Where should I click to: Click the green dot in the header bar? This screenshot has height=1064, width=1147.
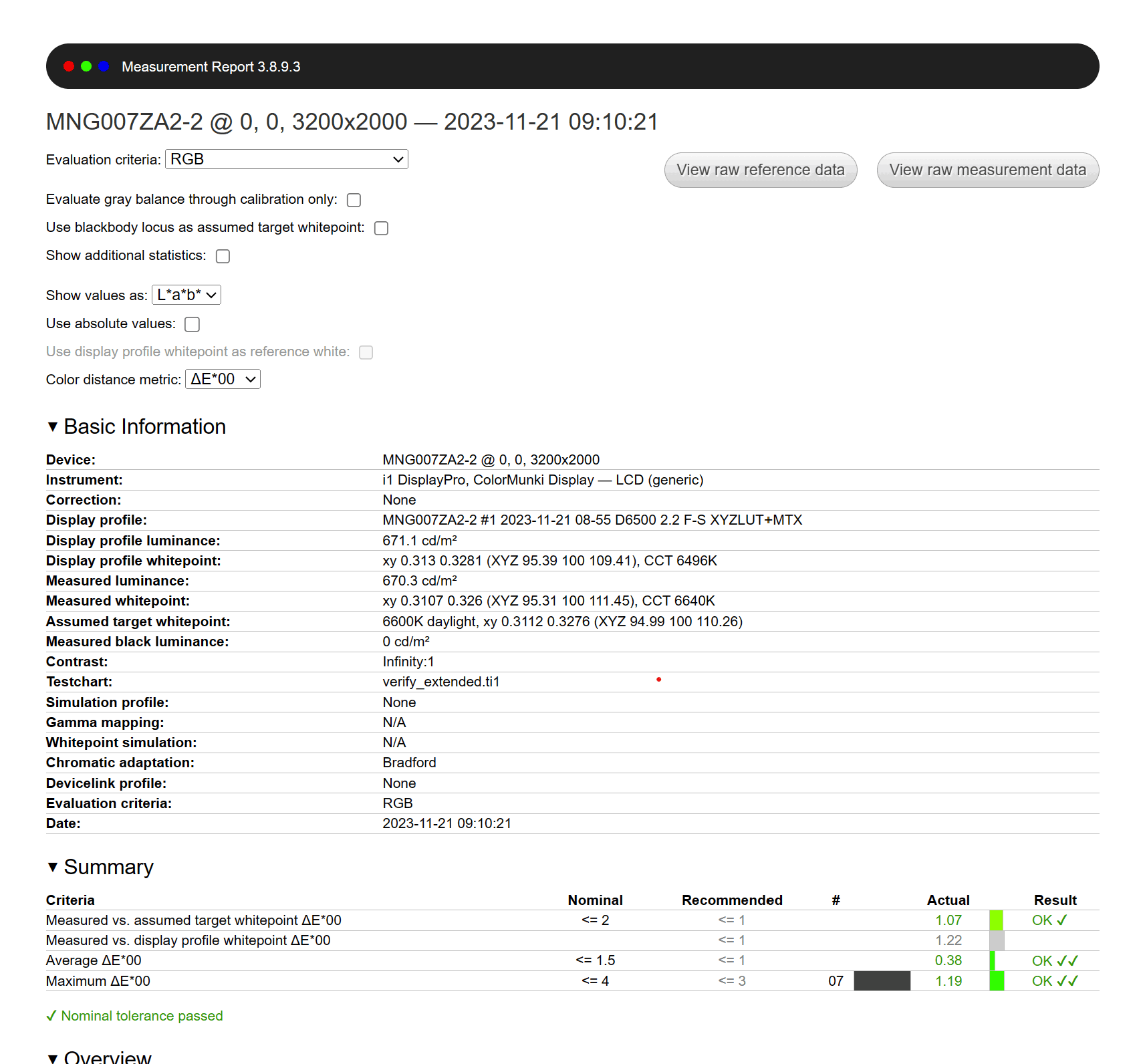click(x=86, y=66)
